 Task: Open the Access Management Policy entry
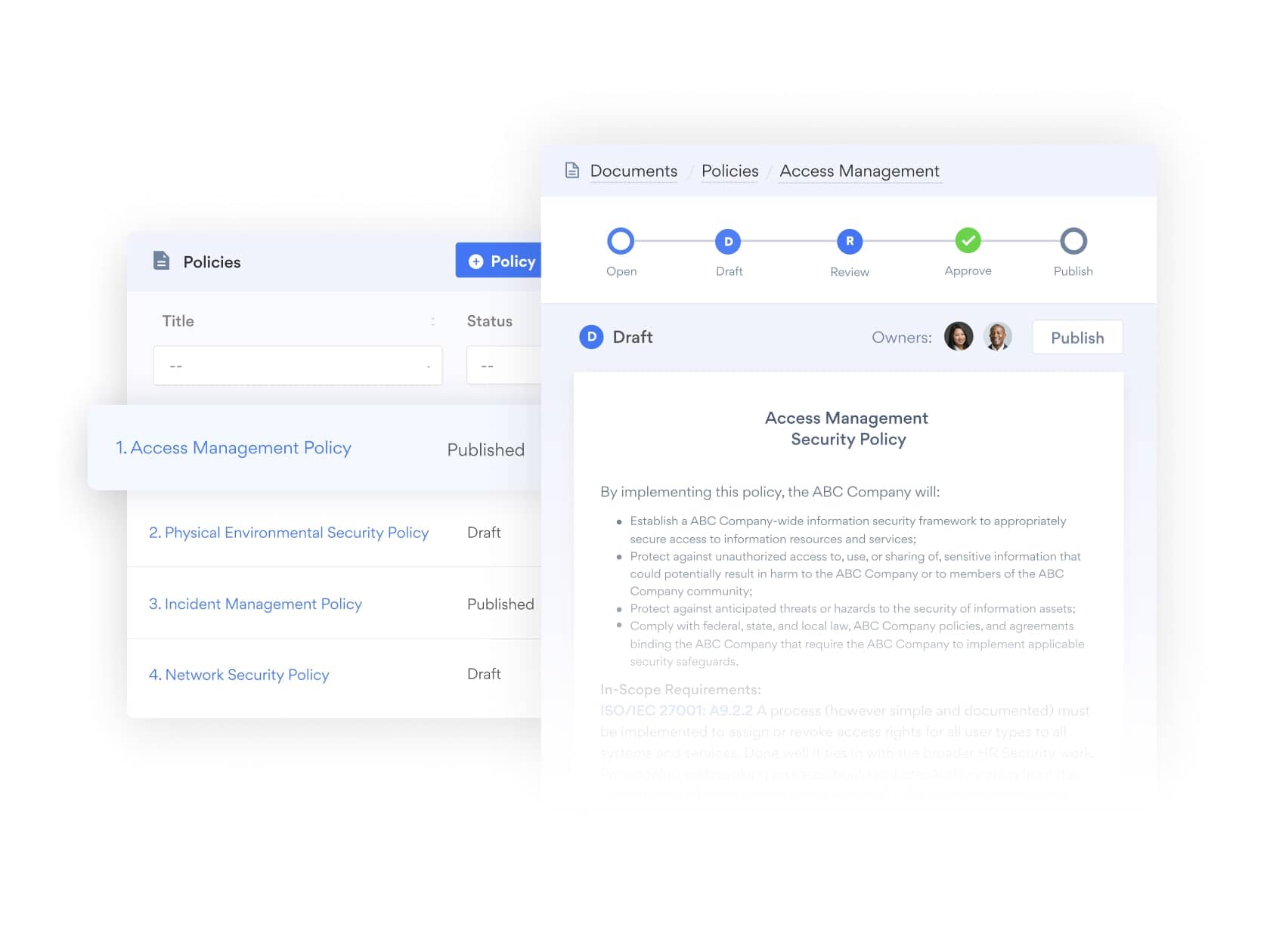coord(241,447)
